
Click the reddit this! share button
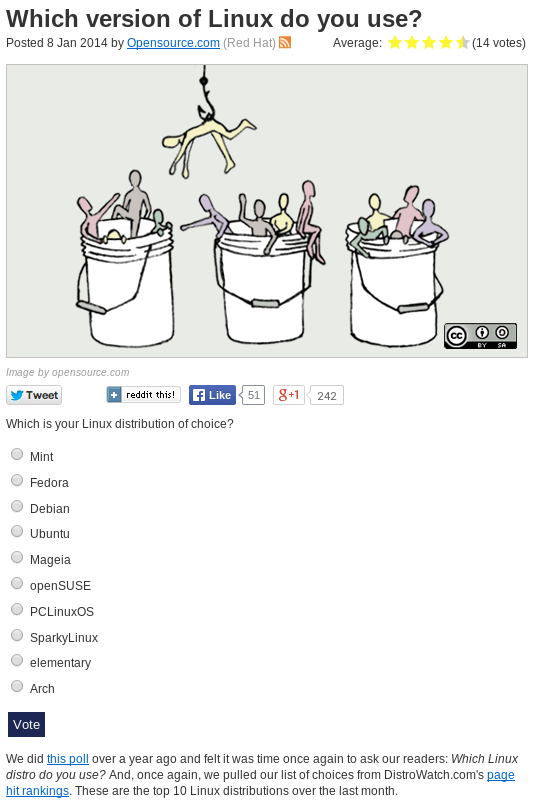coord(143,394)
